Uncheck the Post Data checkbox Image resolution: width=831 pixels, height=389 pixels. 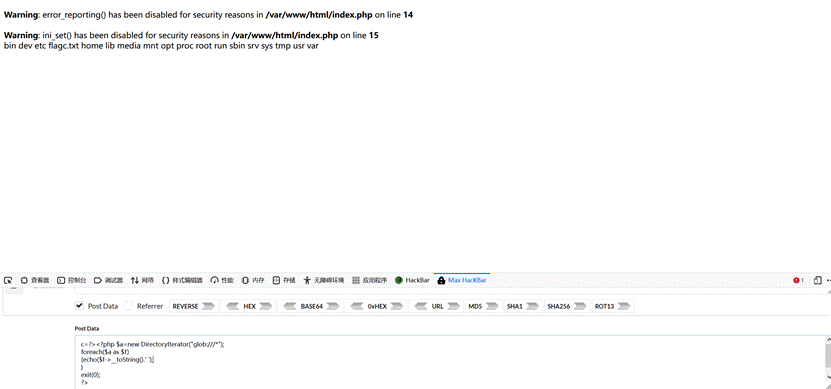point(79,306)
